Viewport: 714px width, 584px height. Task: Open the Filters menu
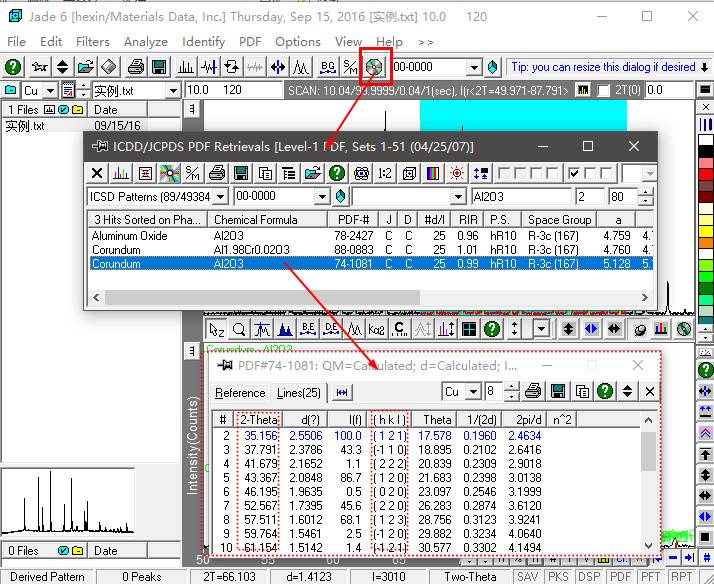click(x=92, y=41)
